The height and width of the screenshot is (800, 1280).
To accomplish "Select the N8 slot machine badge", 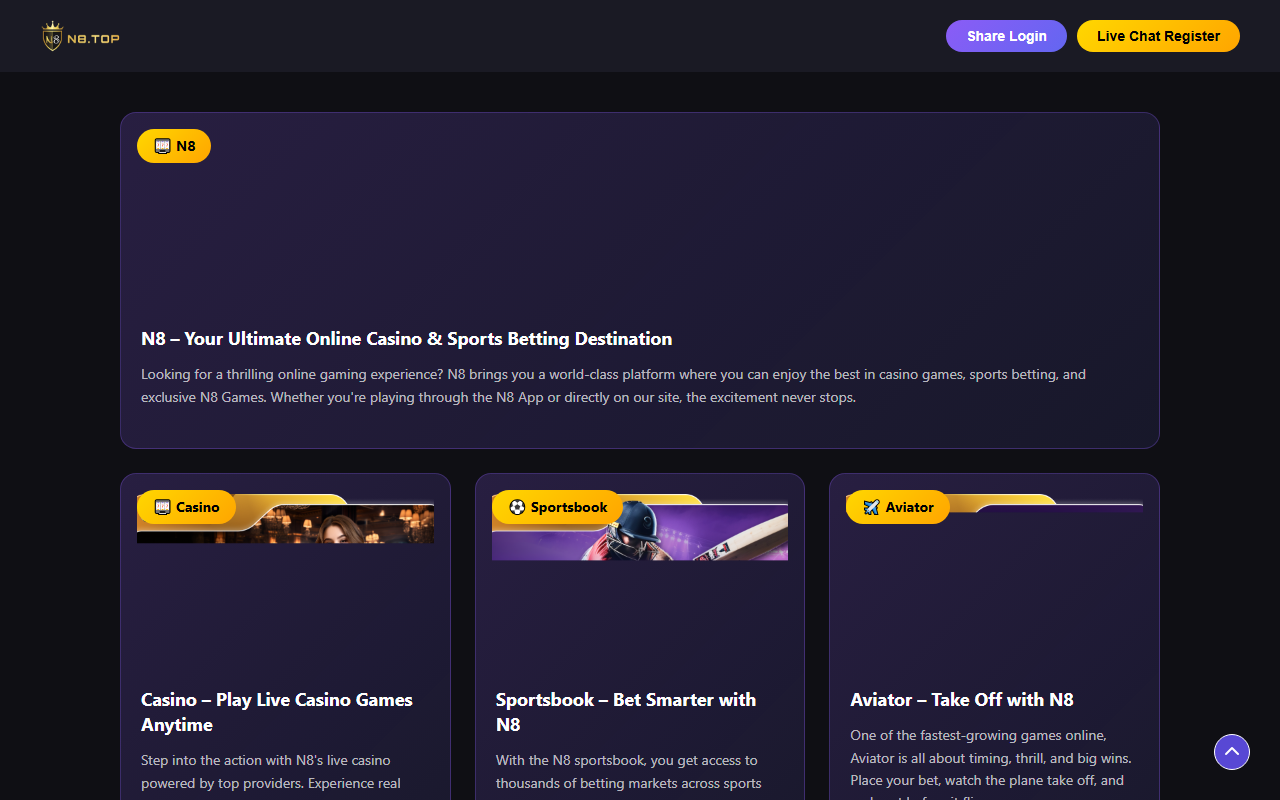I will [174, 146].
